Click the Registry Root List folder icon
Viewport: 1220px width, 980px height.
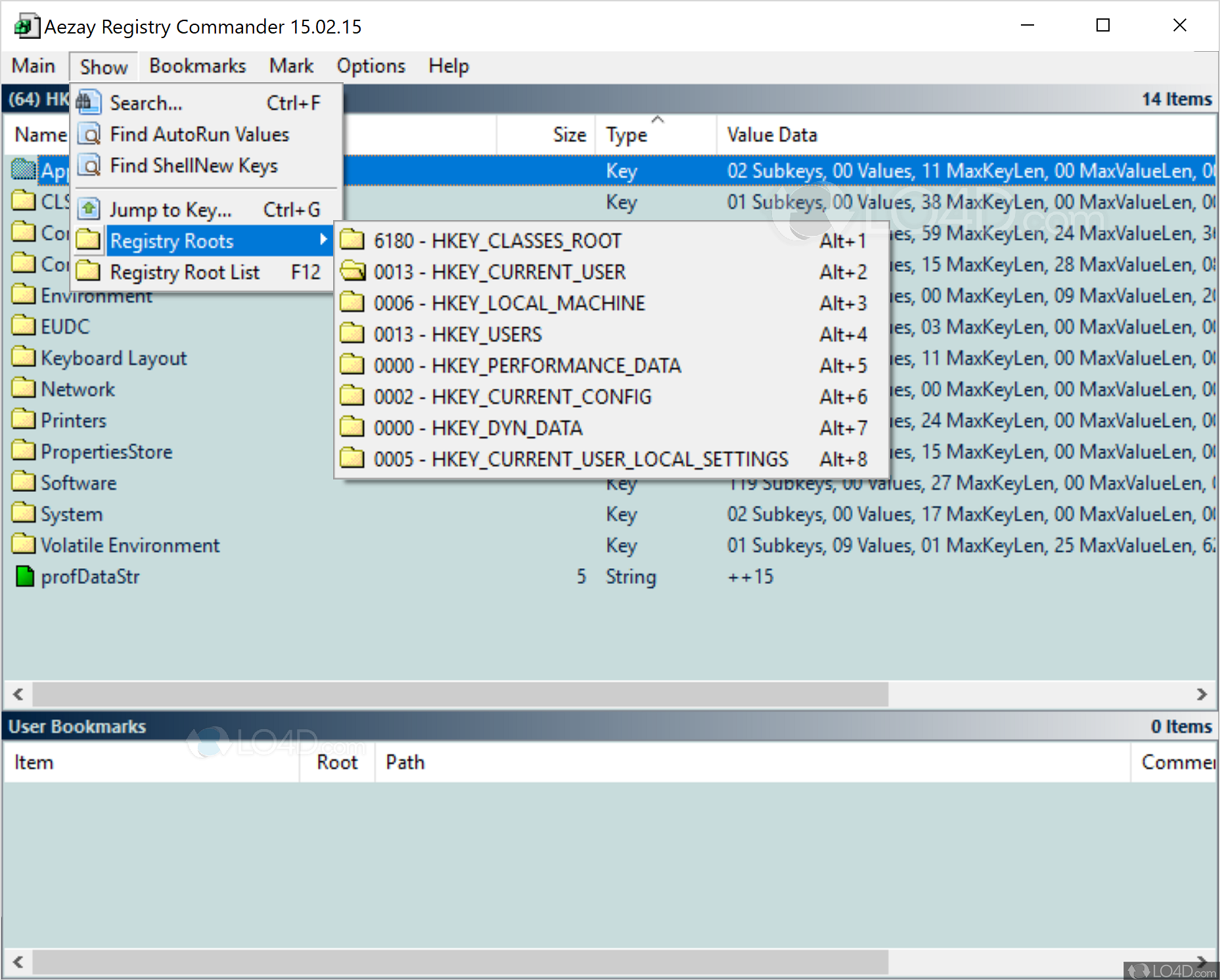point(89,271)
